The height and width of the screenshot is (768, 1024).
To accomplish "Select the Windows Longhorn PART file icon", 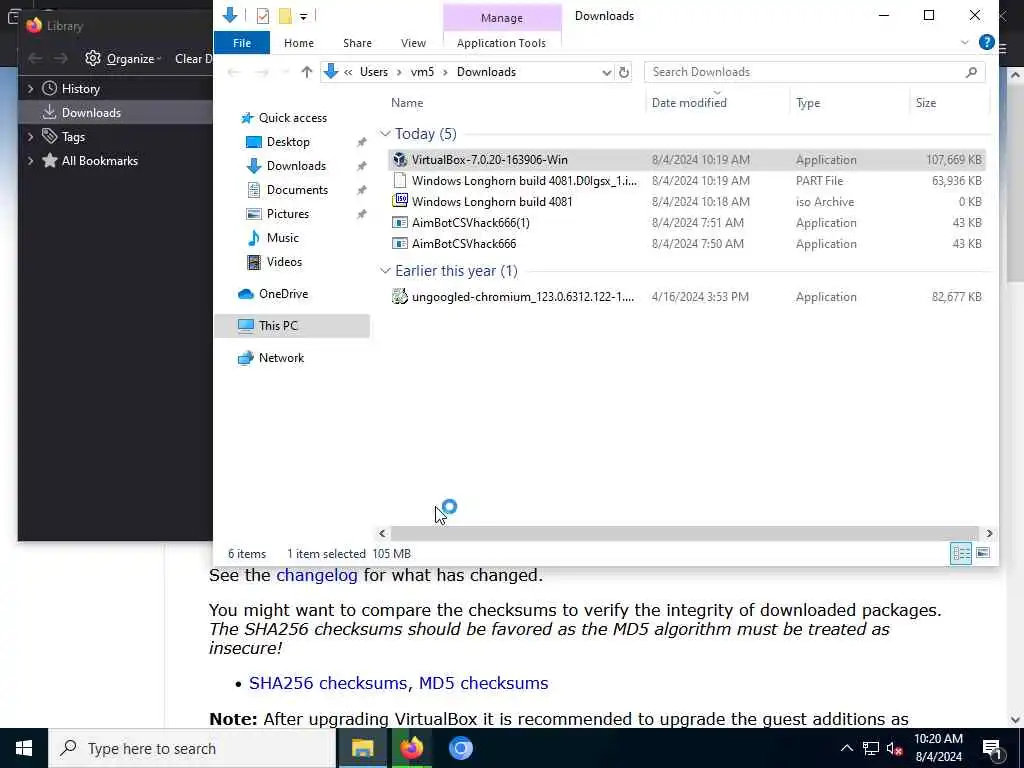I will [x=400, y=180].
